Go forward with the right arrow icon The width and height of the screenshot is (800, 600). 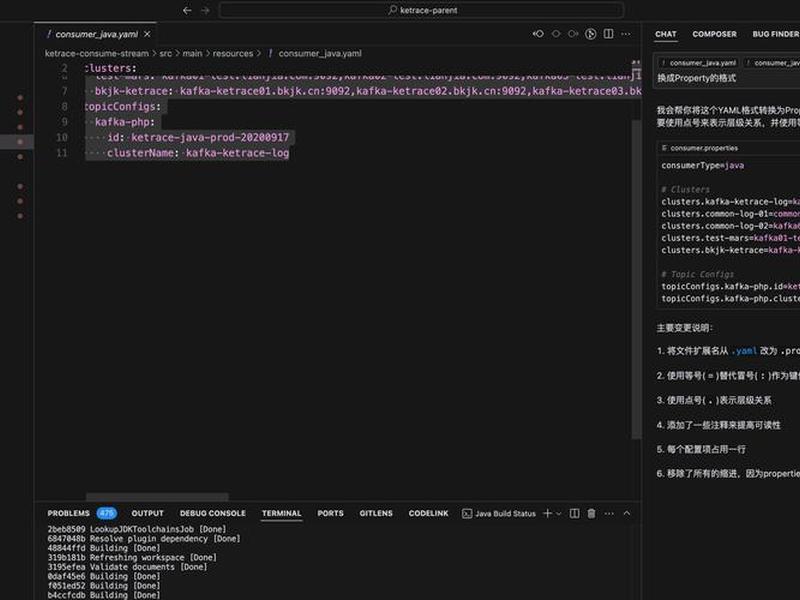pyautogui.click(x=205, y=10)
